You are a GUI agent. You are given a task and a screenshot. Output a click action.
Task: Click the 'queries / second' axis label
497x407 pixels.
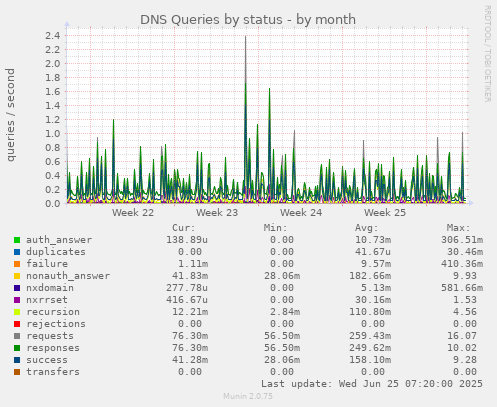point(11,115)
